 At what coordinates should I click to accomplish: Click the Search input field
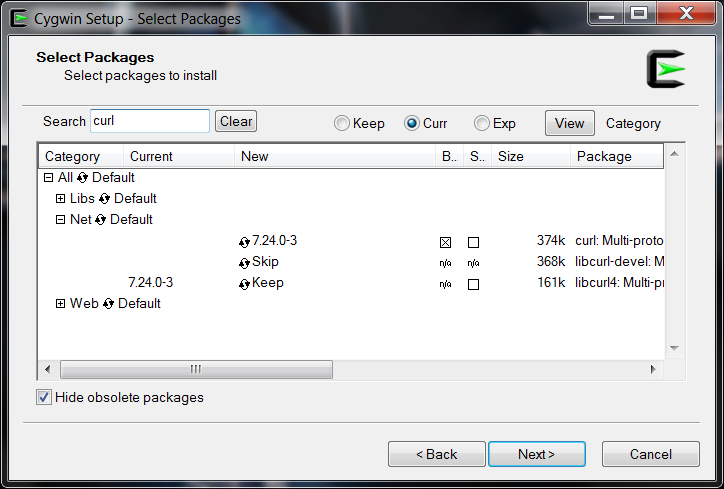click(150, 121)
